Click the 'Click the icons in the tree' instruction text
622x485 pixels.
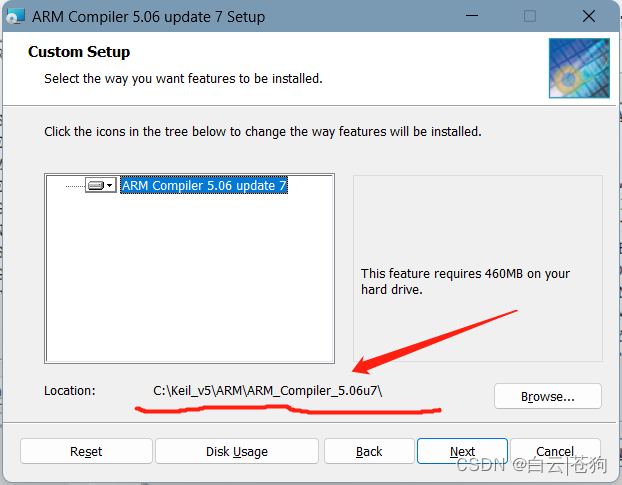tap(263, 132)
